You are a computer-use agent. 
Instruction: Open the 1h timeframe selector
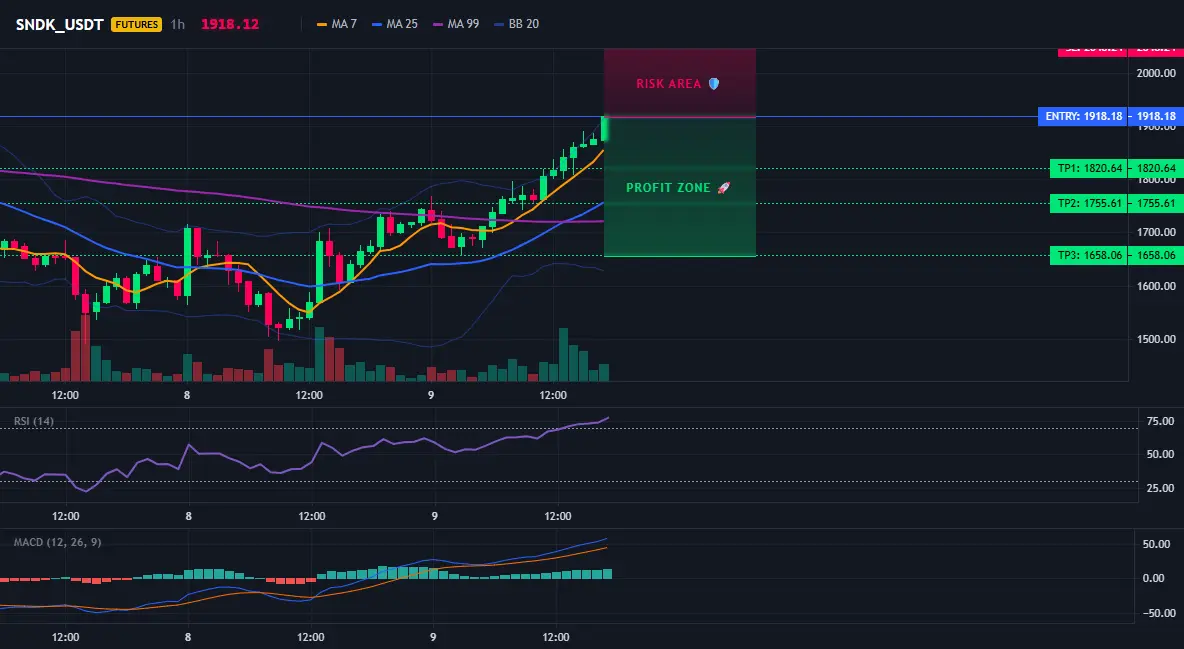point(177,24)
